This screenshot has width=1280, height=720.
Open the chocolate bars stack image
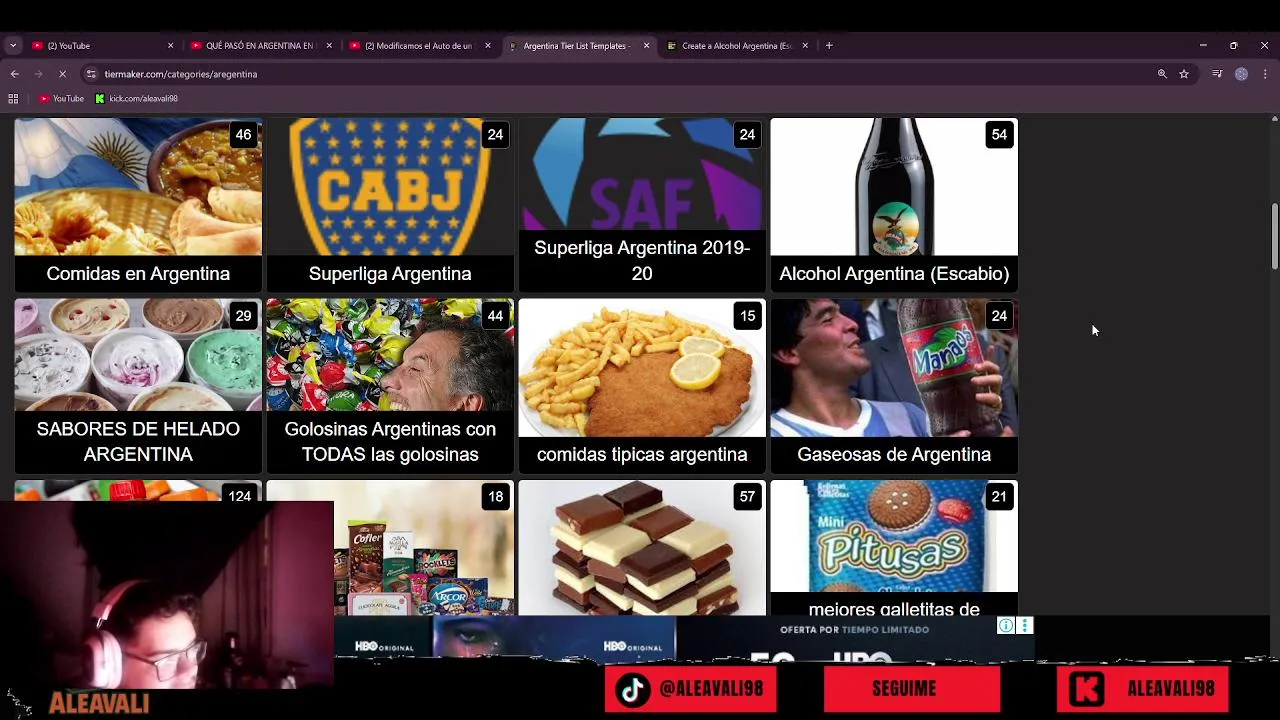642,547
